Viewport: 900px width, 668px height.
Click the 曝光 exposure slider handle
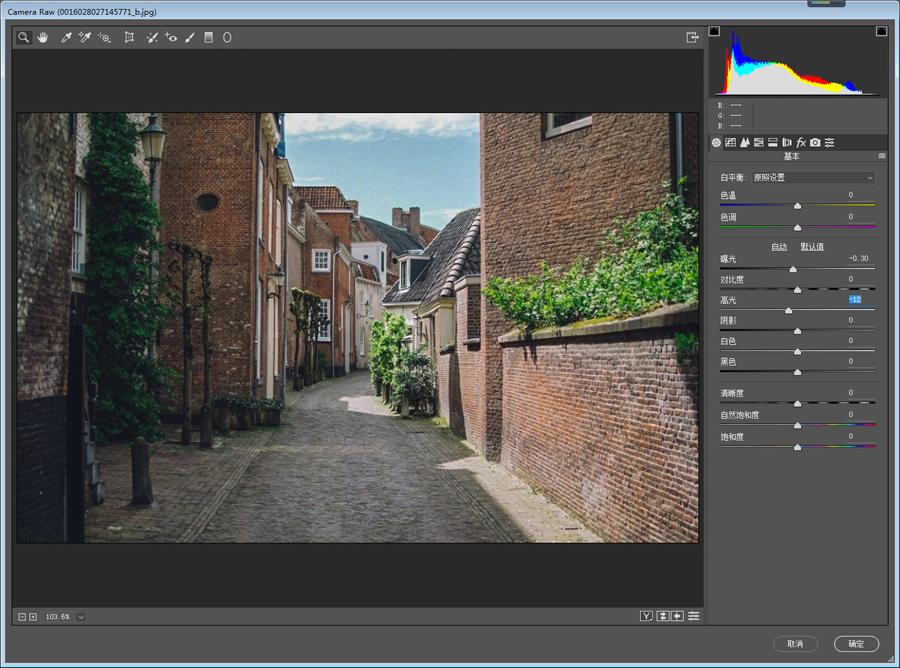pyautogui.click(x=793, y=269)
